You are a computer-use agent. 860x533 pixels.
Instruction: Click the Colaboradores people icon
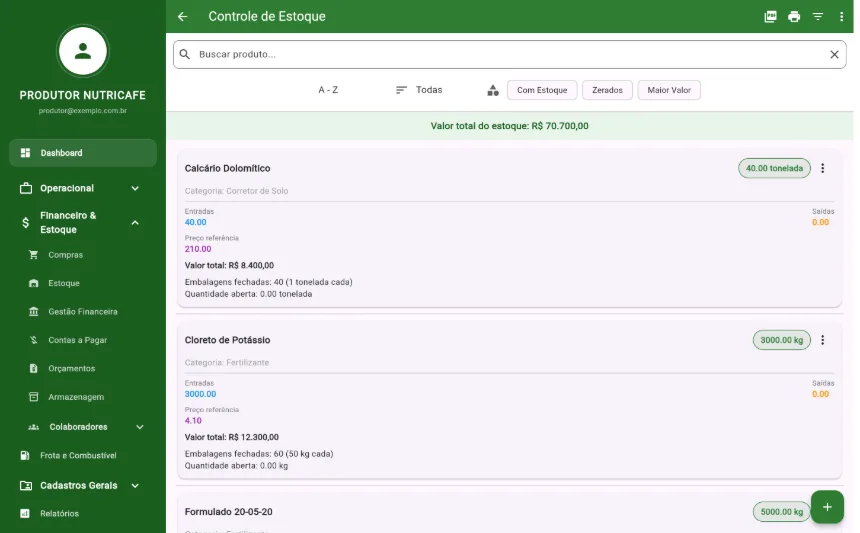point(33,427)
